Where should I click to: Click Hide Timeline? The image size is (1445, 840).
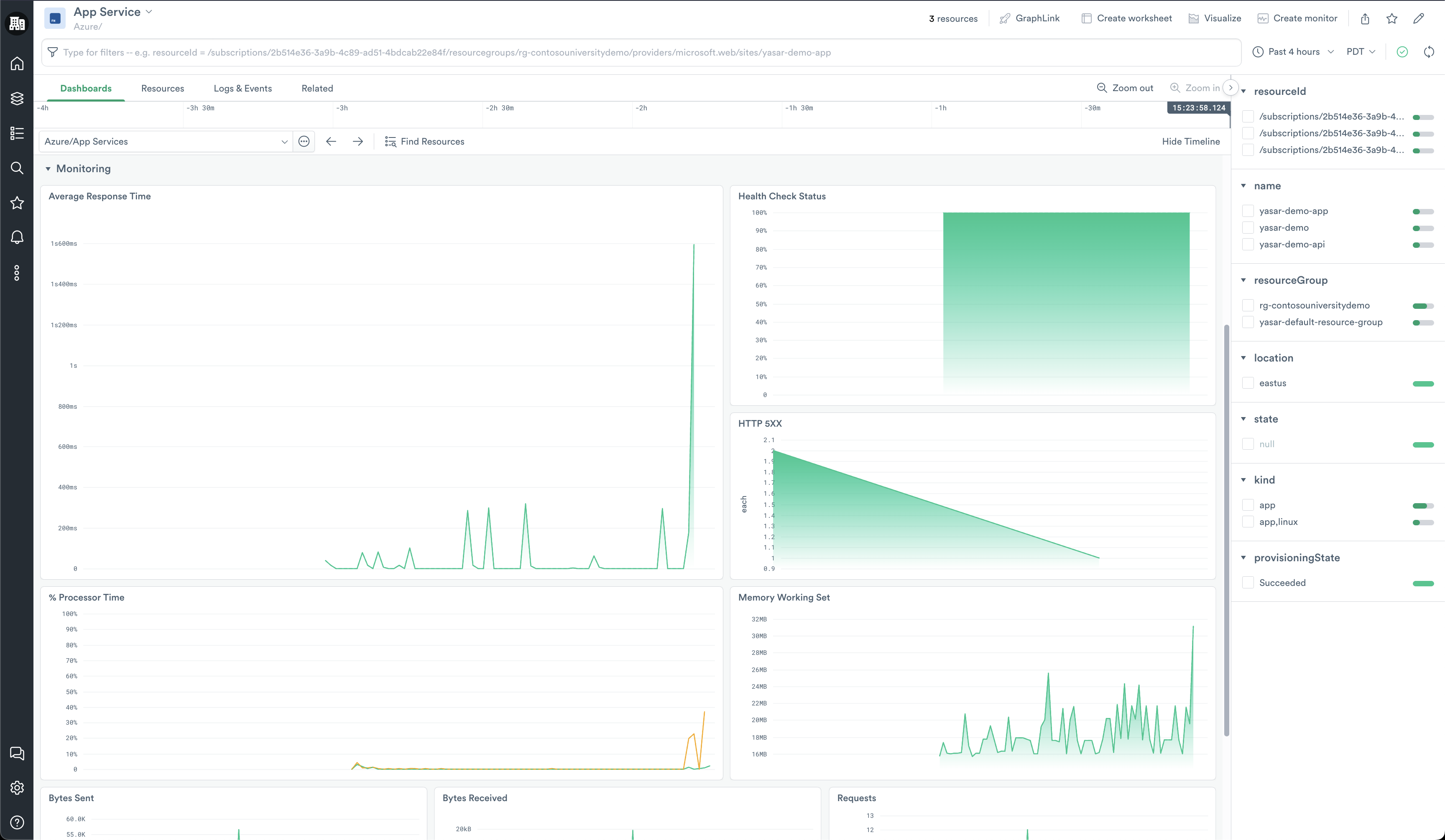[x=1190, y=142]
